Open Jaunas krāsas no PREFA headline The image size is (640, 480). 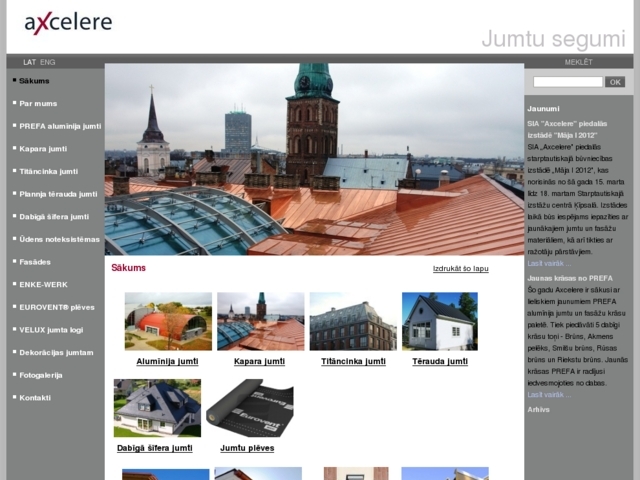(570, 278)
